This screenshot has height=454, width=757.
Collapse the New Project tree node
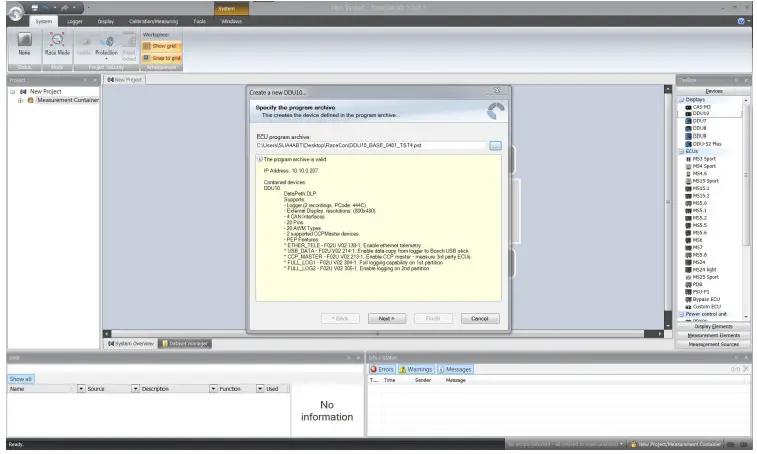coord(13,92)
